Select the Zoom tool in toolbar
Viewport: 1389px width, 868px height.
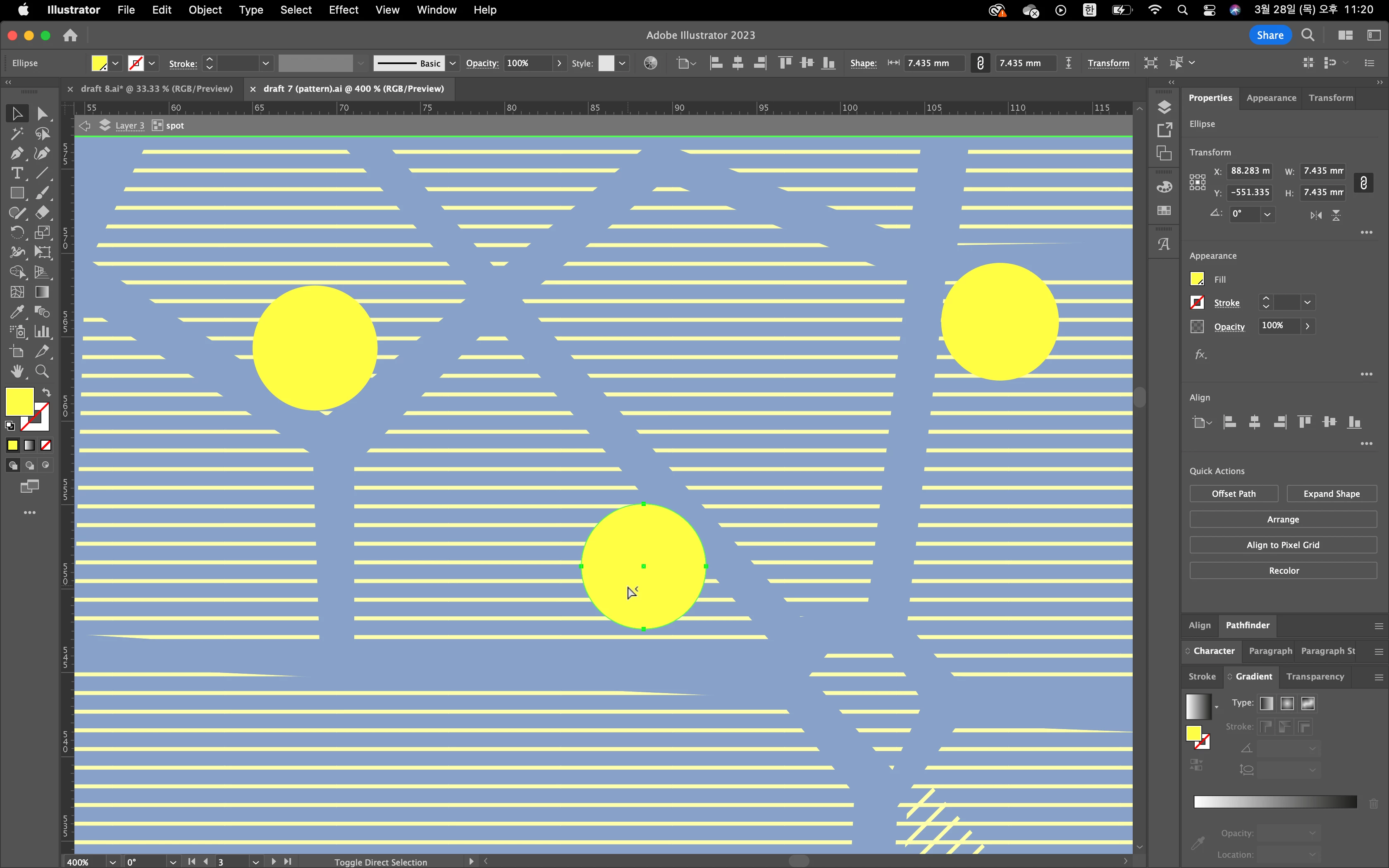(42, 372)
